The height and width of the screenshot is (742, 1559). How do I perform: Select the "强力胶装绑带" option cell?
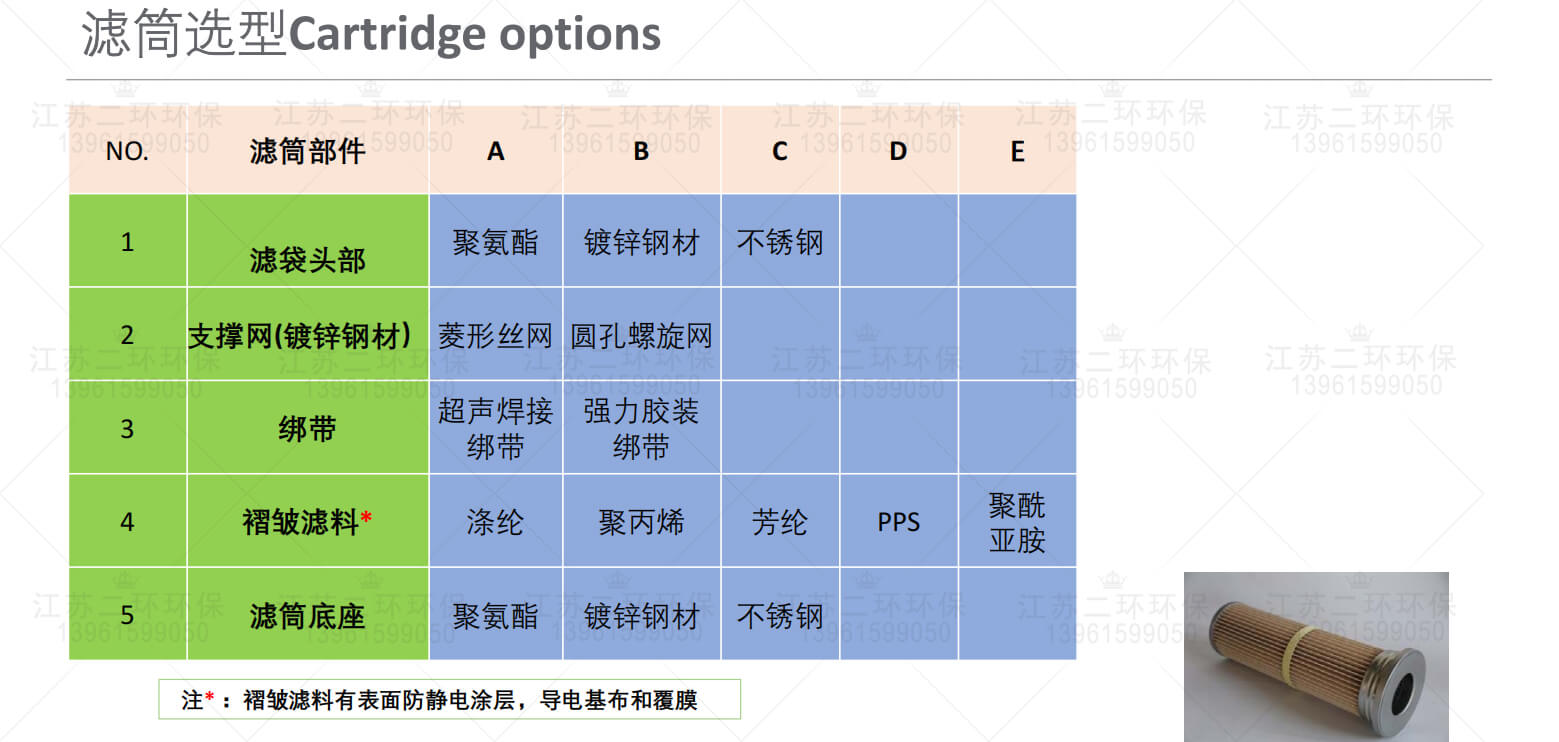[x=641, y=428]
